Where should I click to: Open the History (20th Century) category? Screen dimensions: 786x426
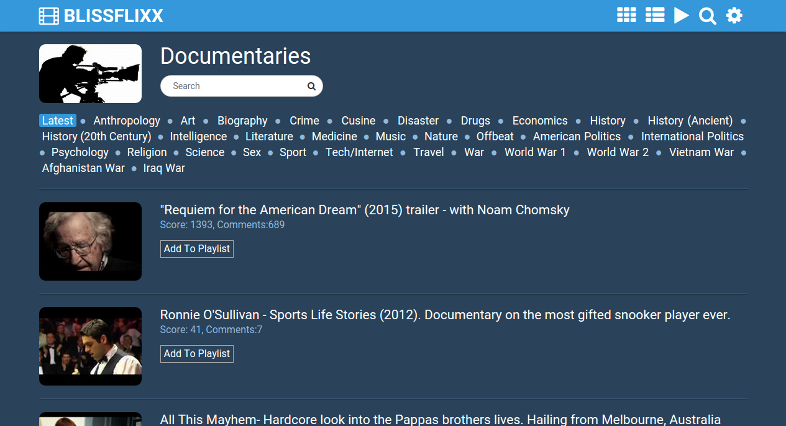(97, 136)
